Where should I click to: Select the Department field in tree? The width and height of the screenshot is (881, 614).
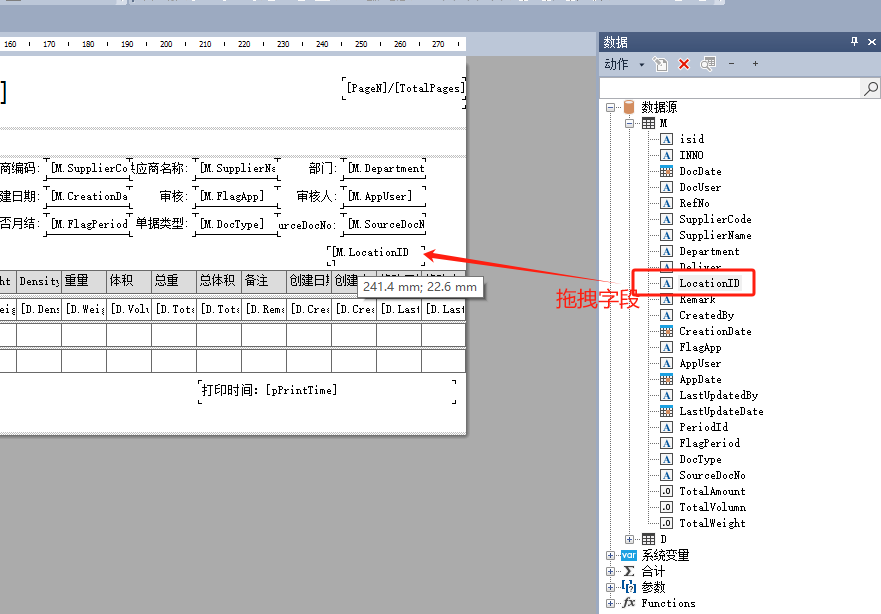[x=709, y=251]
